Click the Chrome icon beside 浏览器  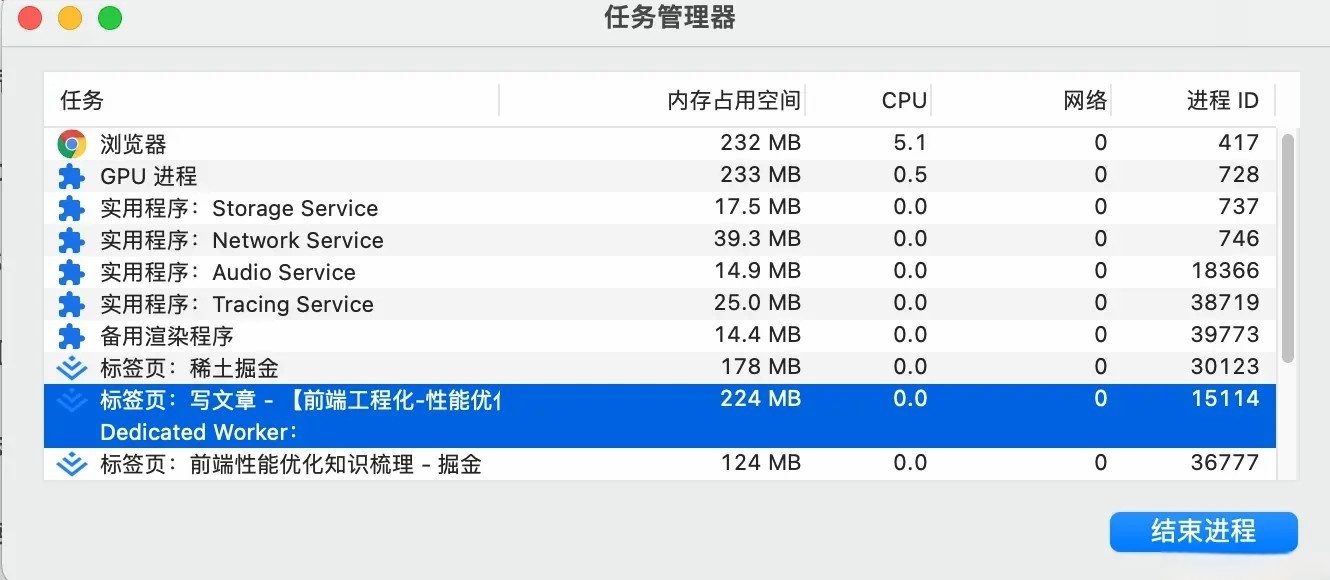71,144
